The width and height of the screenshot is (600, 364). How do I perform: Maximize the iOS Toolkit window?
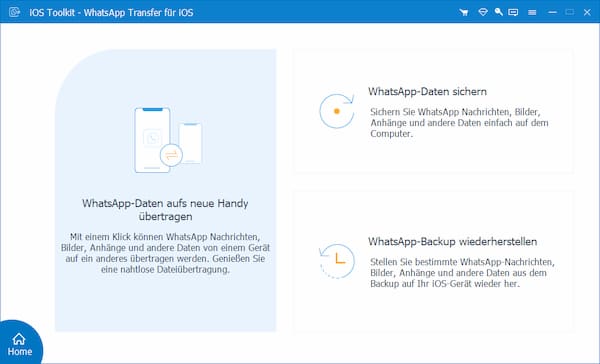569,12
